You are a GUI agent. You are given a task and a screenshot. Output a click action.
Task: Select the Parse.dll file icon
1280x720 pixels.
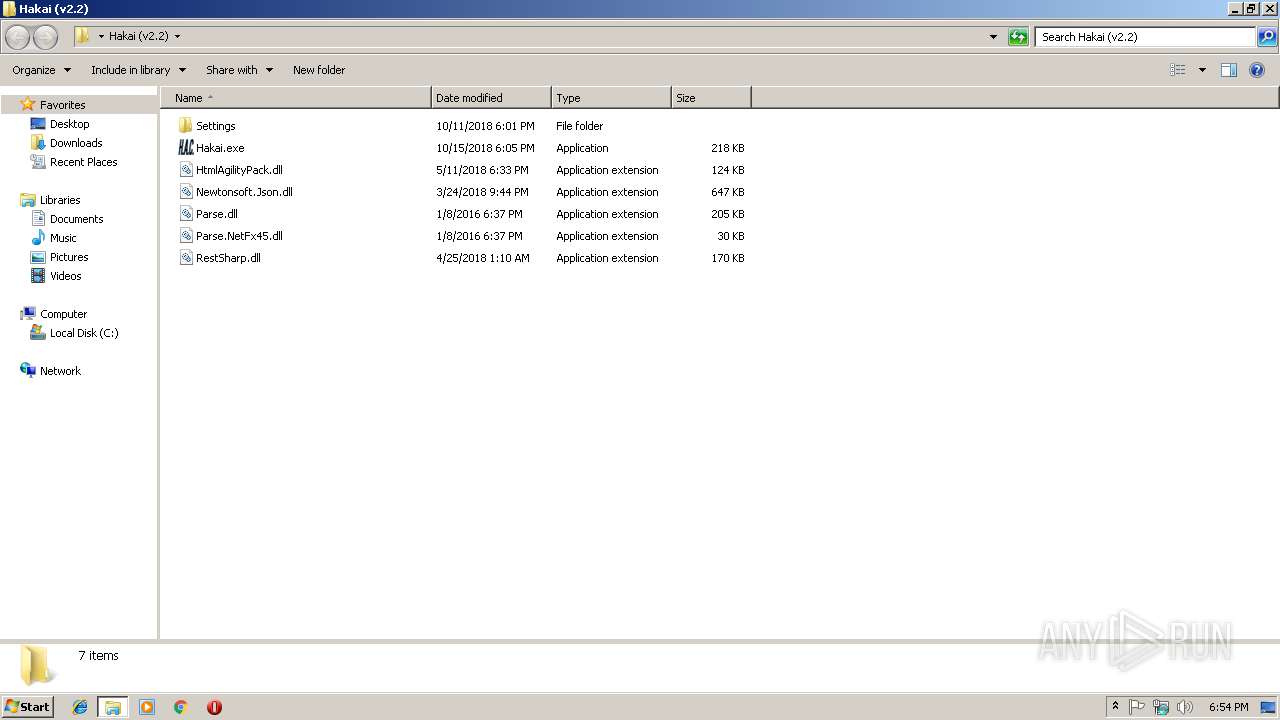coord(185,214)
